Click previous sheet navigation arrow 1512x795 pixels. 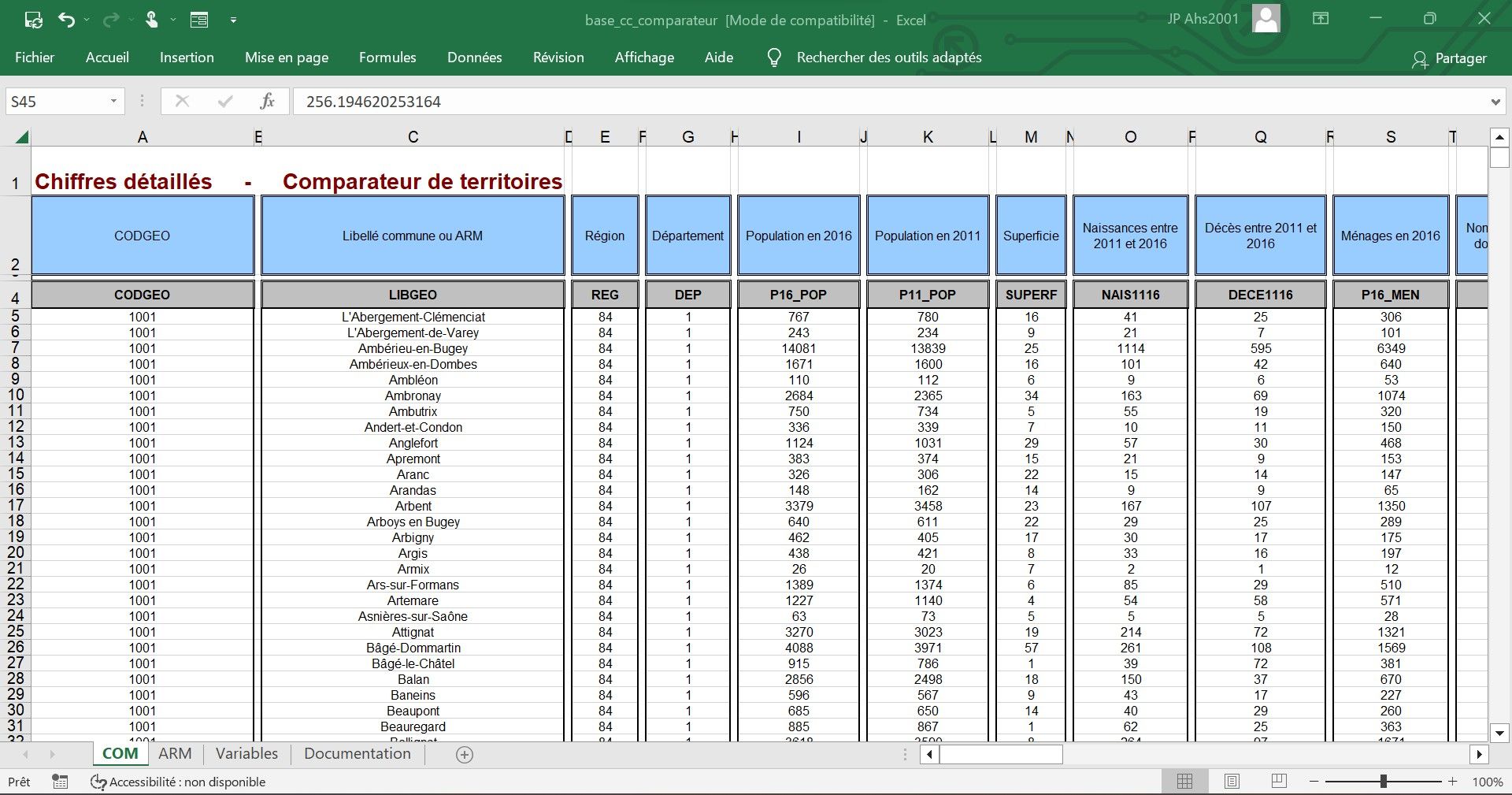click(24, 755)
